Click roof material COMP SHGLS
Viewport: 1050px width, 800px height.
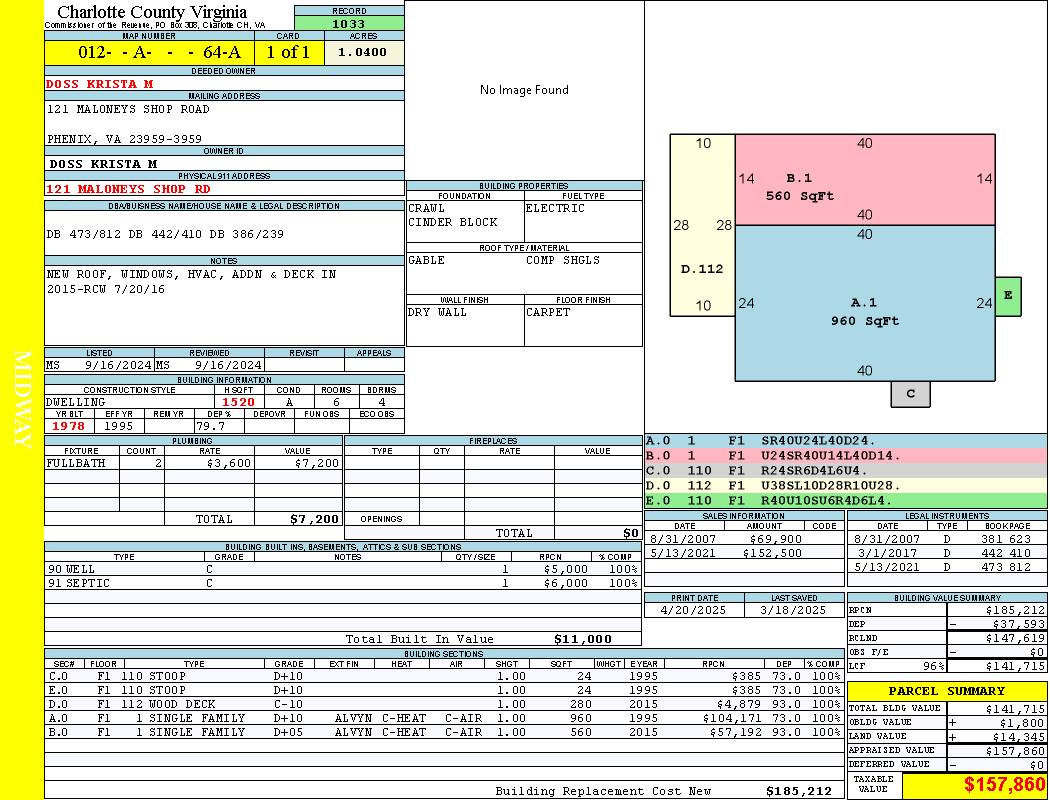[563, 260]
